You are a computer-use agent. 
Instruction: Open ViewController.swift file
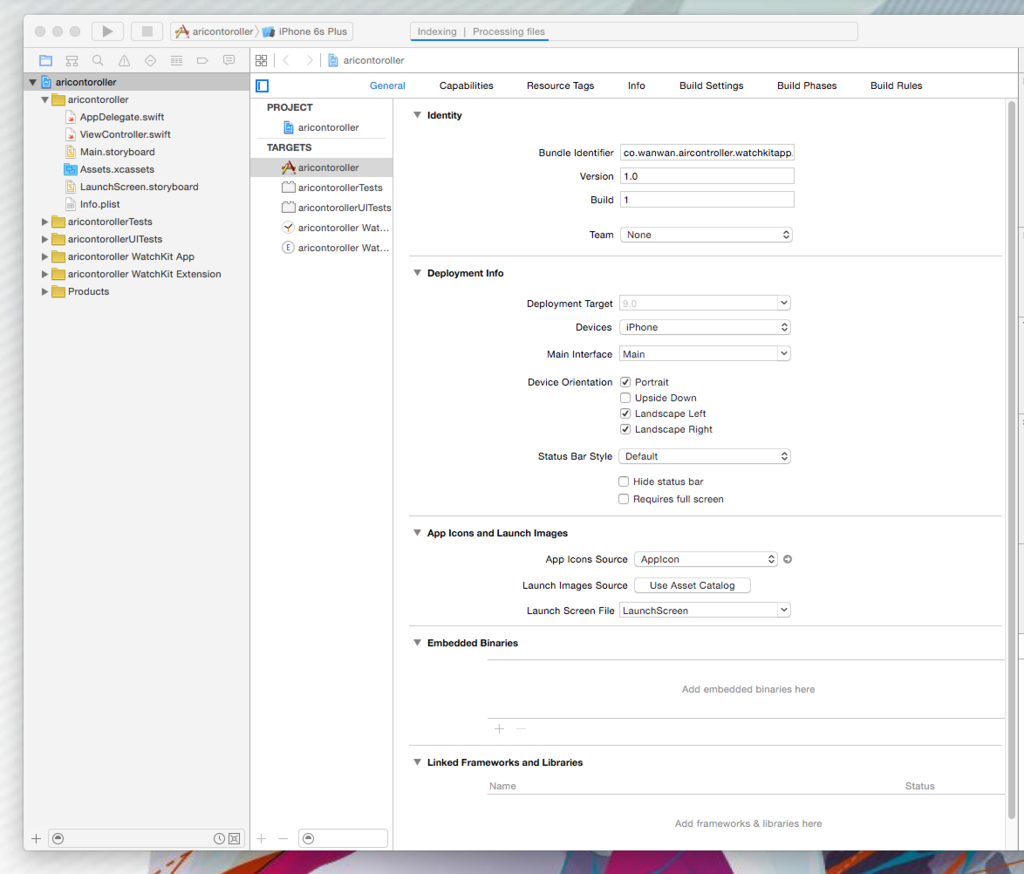(125, 135)
